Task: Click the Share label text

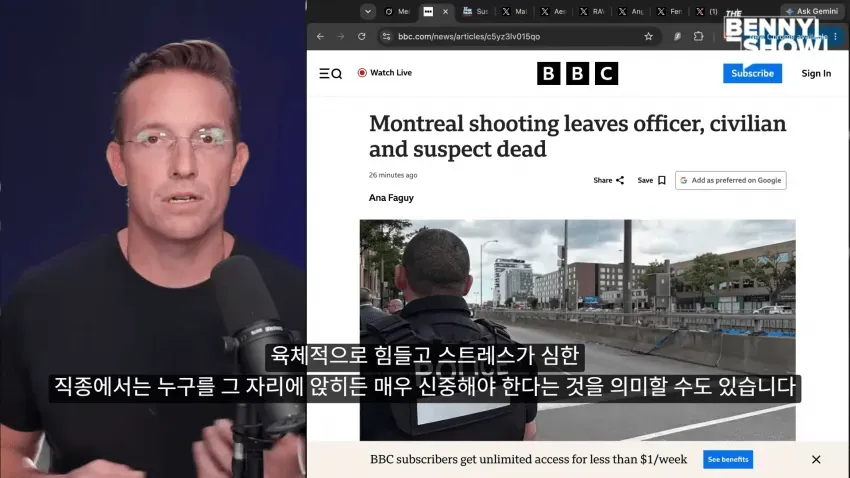Action: click(602, 180)
